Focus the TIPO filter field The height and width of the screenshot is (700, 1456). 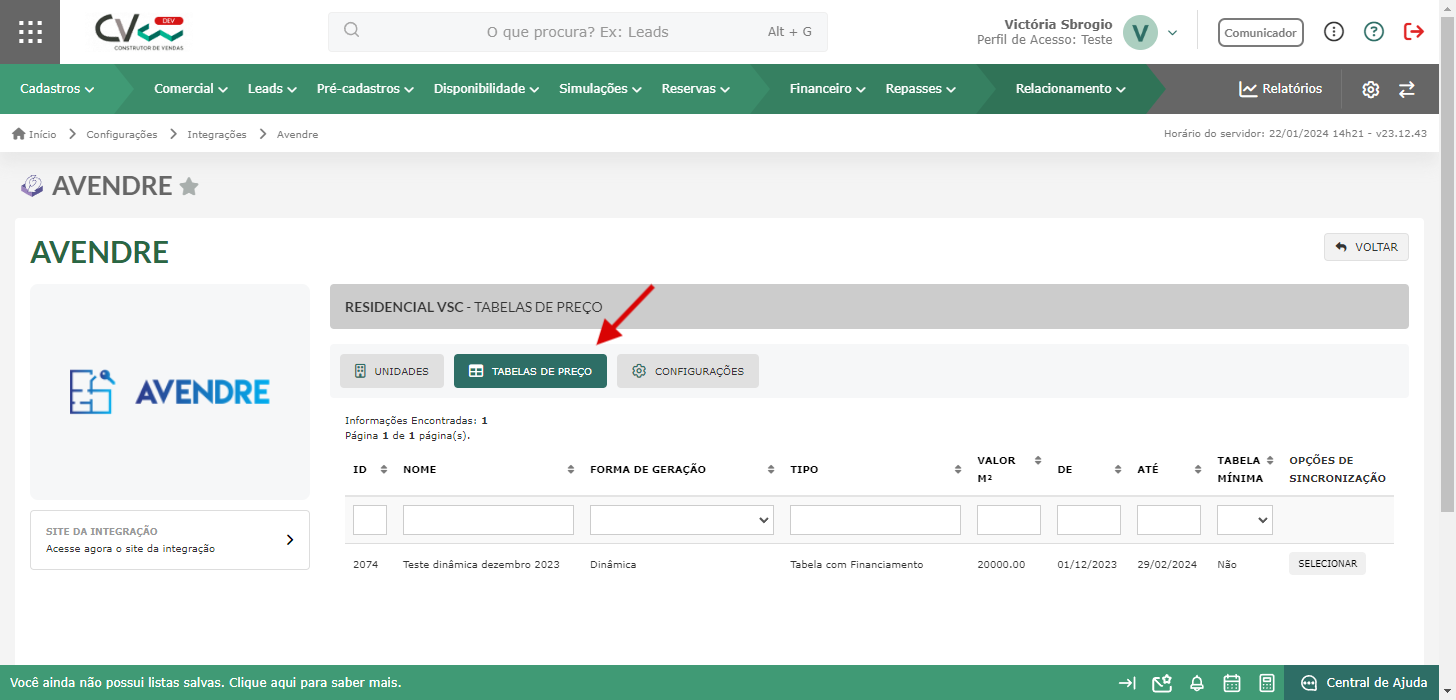click(x=875, y=520)
